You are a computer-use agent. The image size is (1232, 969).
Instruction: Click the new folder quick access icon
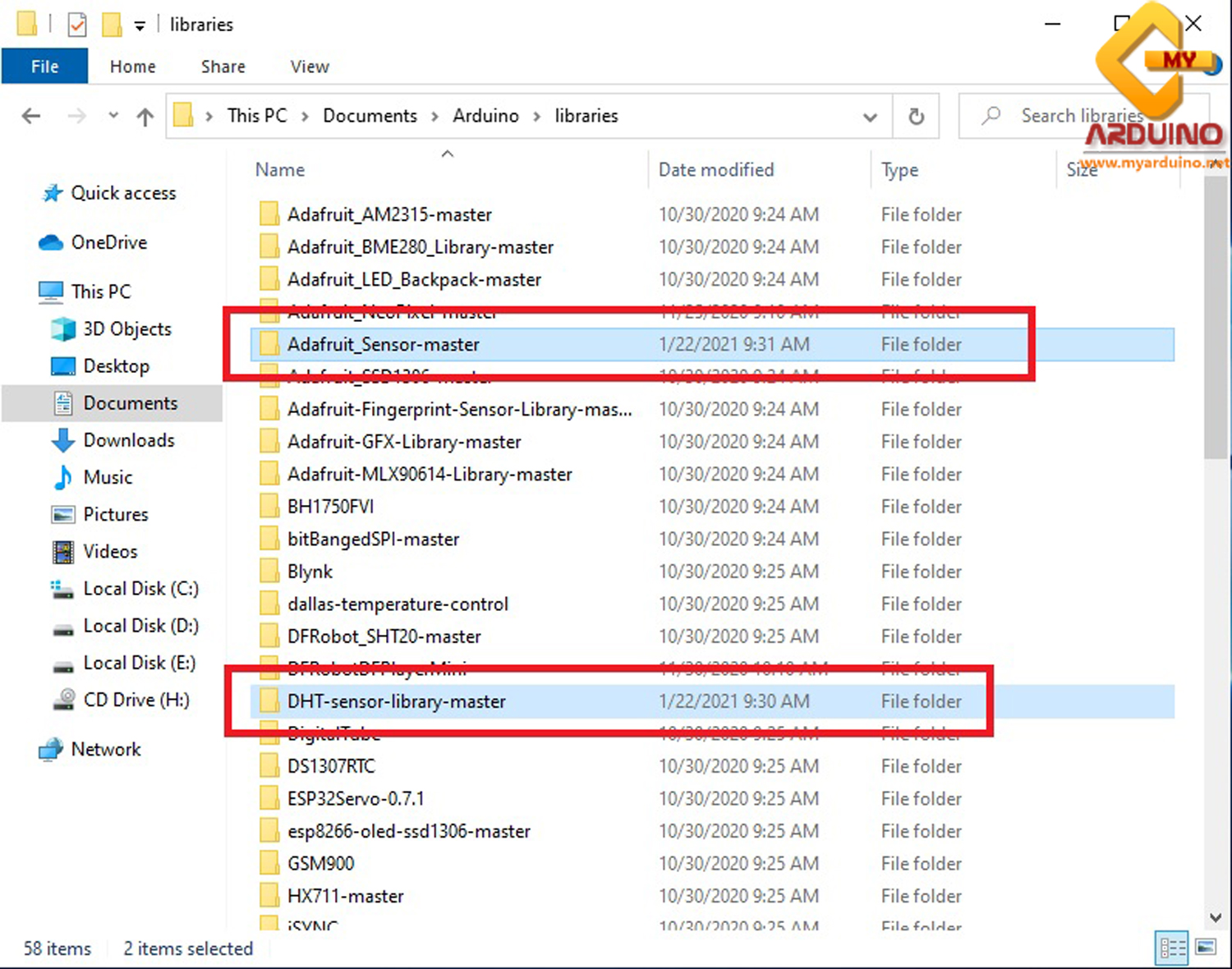coord(109,24)
